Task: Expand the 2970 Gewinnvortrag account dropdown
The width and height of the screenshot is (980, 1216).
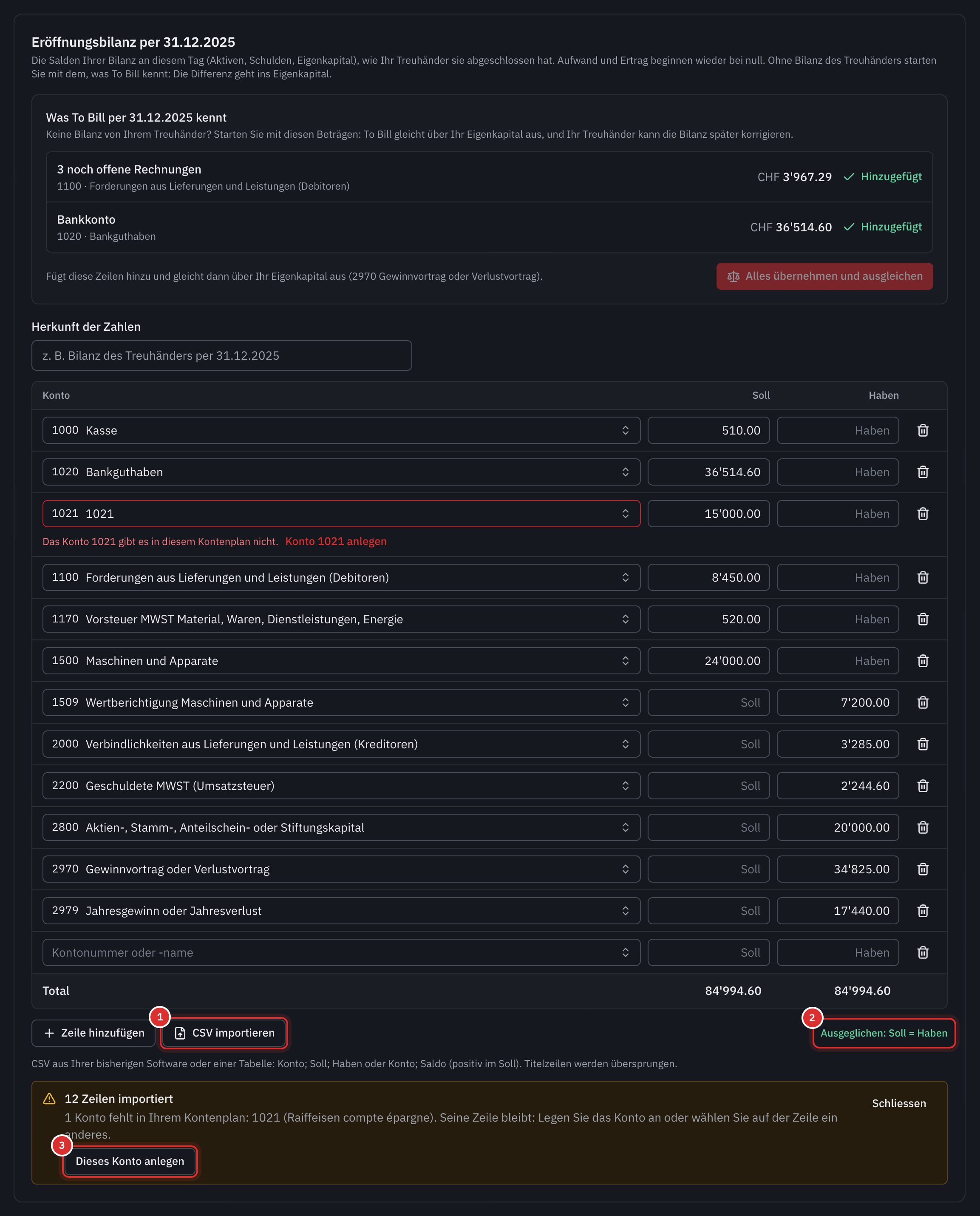Action: 341,869
